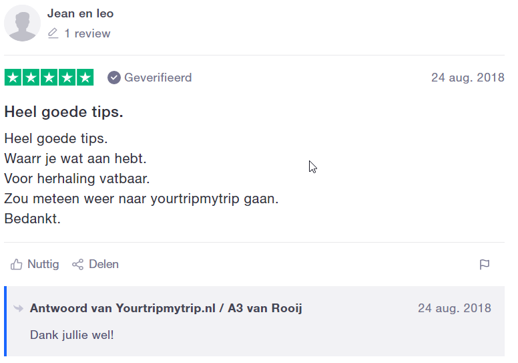Click the first green rating star

pos(13,77)
